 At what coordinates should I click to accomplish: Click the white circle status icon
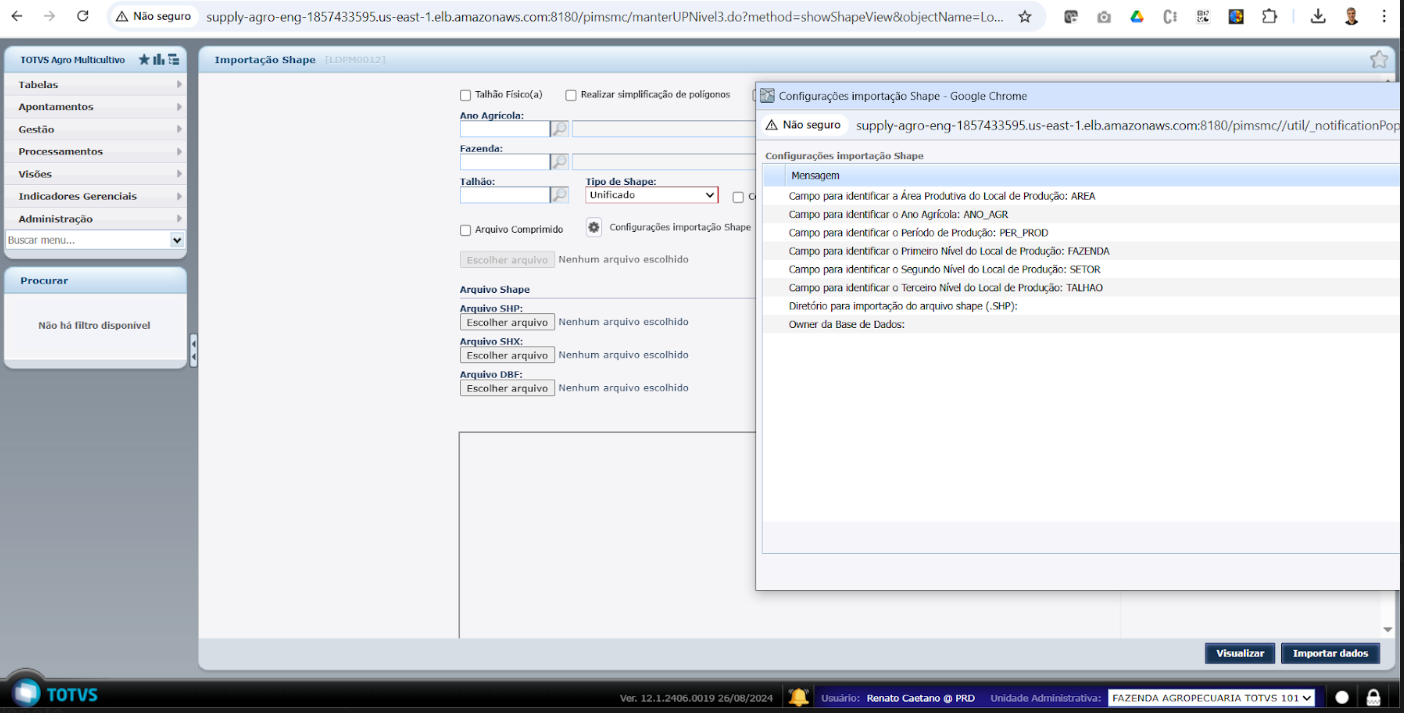1342,697
